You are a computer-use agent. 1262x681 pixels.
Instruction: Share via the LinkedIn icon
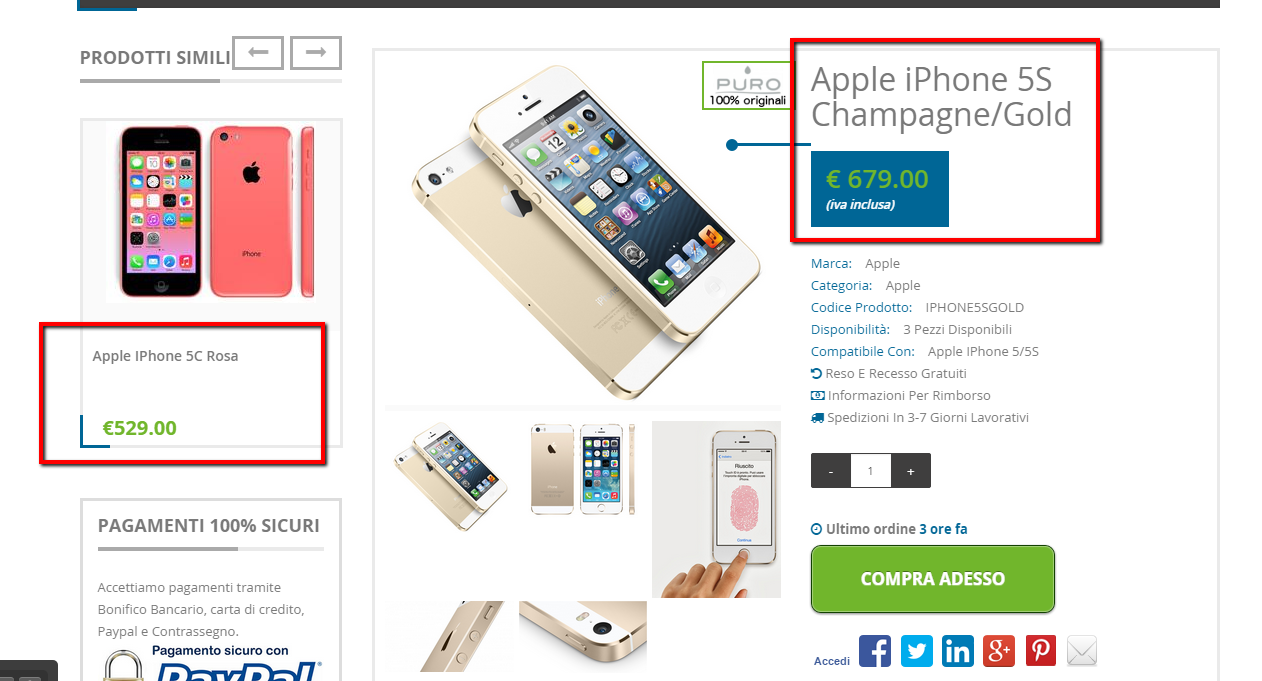957,651
